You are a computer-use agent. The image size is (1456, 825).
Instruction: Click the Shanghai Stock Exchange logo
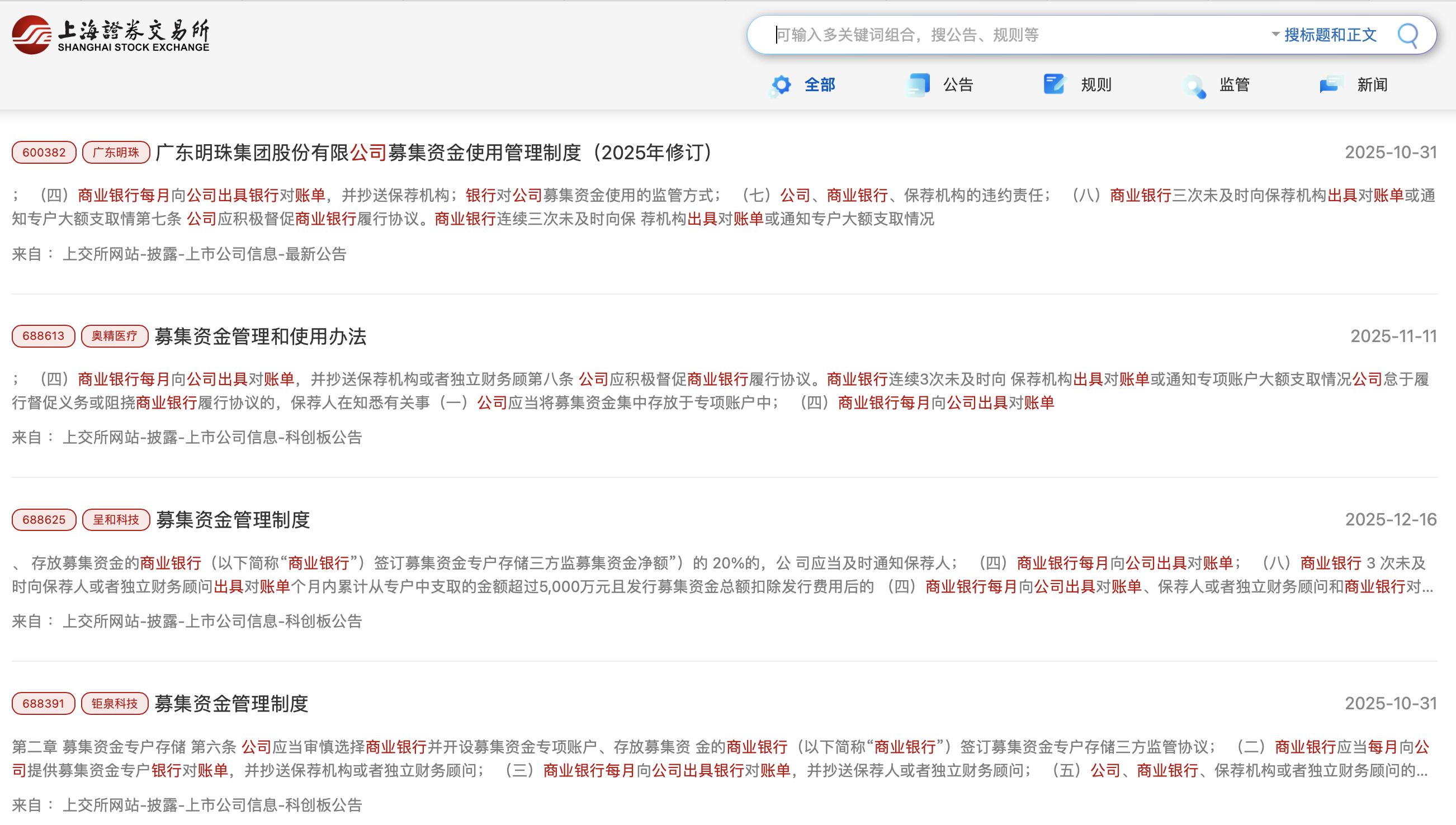coord(111,35)
